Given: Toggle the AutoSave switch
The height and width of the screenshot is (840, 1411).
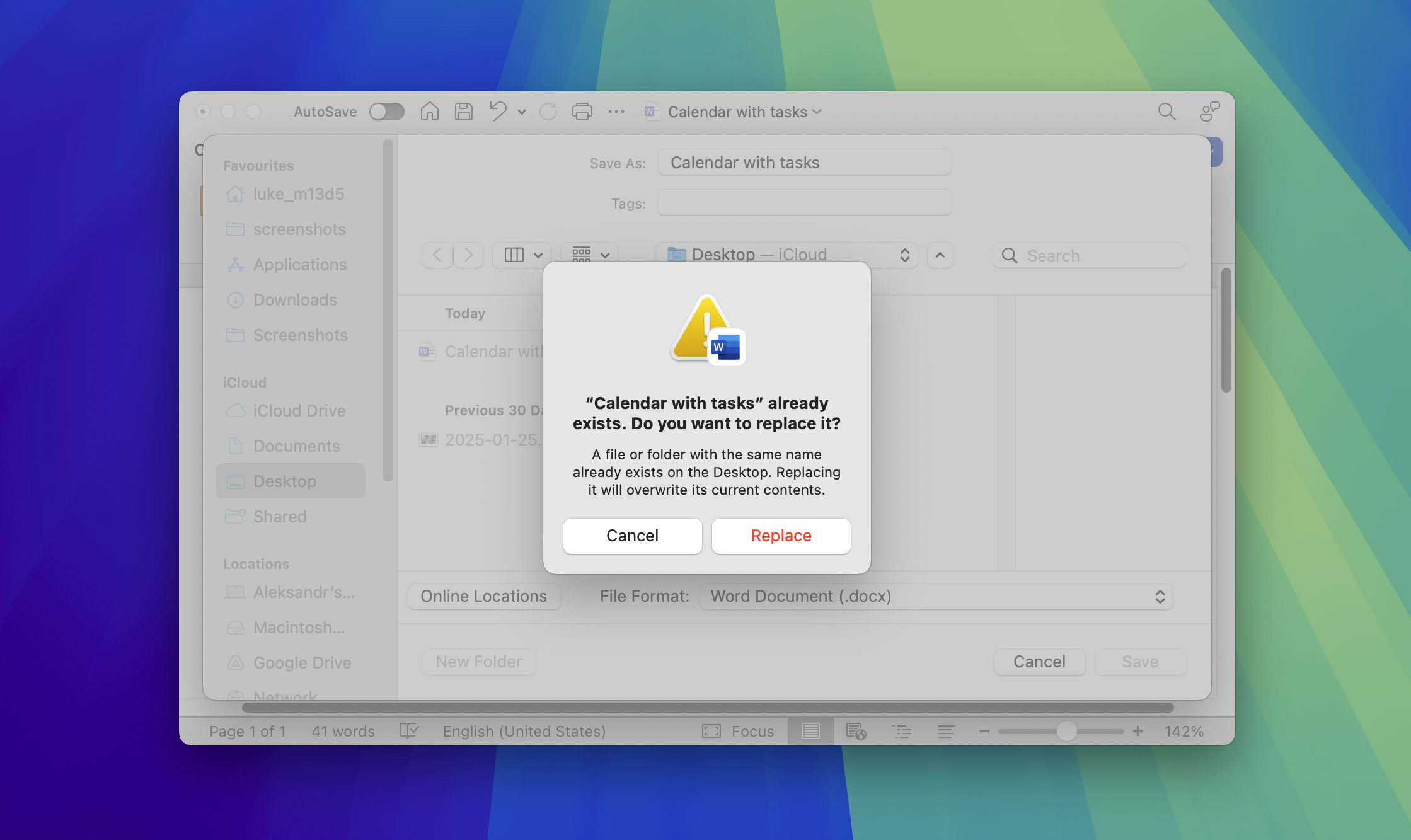Looking at the screenshot, I should pos(386,111).
